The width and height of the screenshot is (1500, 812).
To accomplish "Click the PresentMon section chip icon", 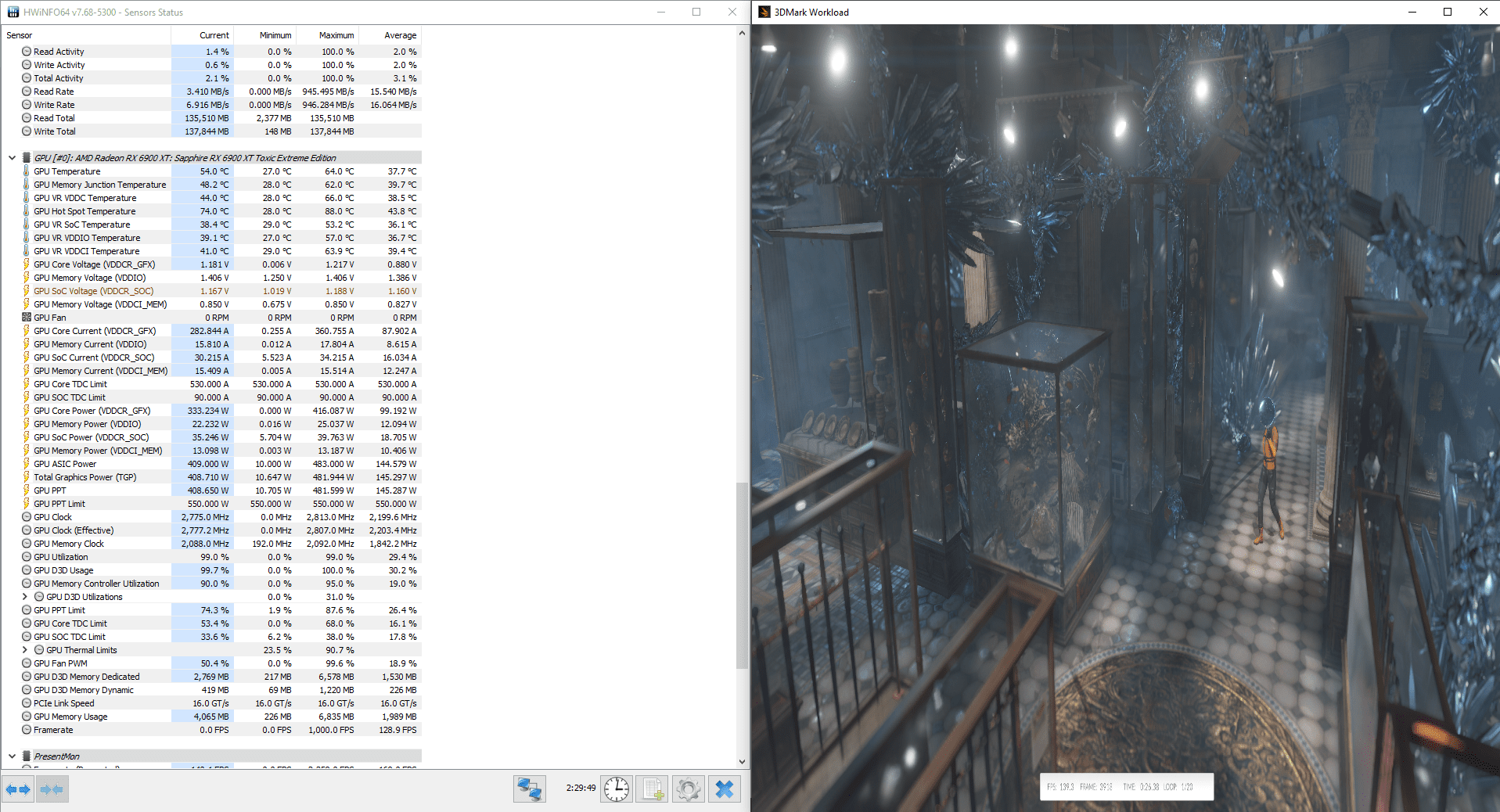I will (x=27, y=756).
